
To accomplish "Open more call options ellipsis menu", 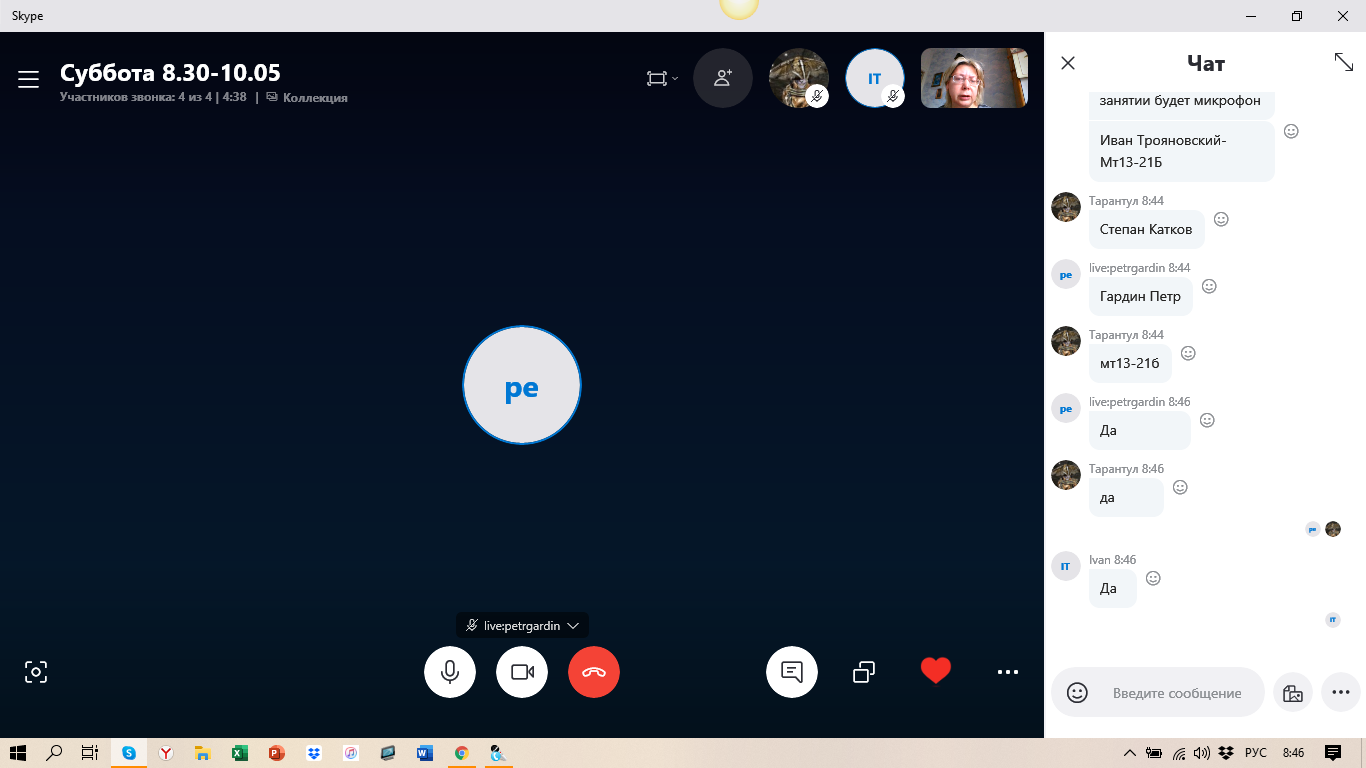I will 1008,672.
